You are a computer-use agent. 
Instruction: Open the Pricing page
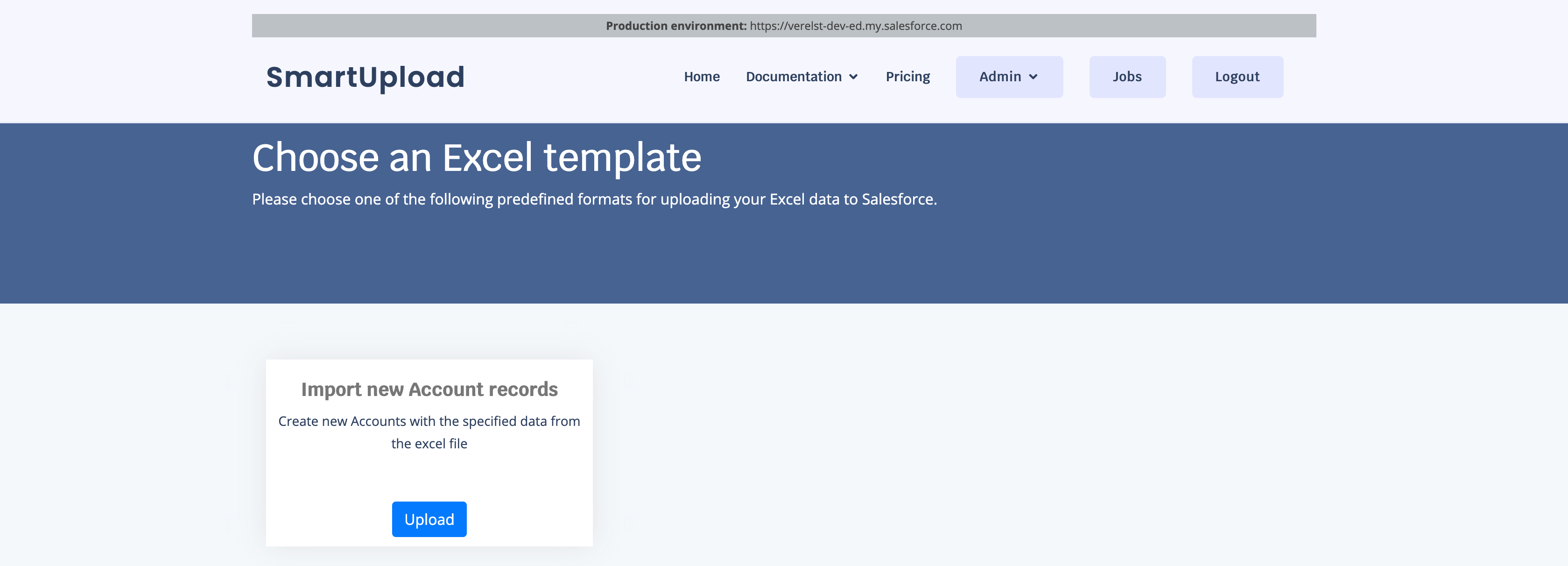(x=907, y=77)
